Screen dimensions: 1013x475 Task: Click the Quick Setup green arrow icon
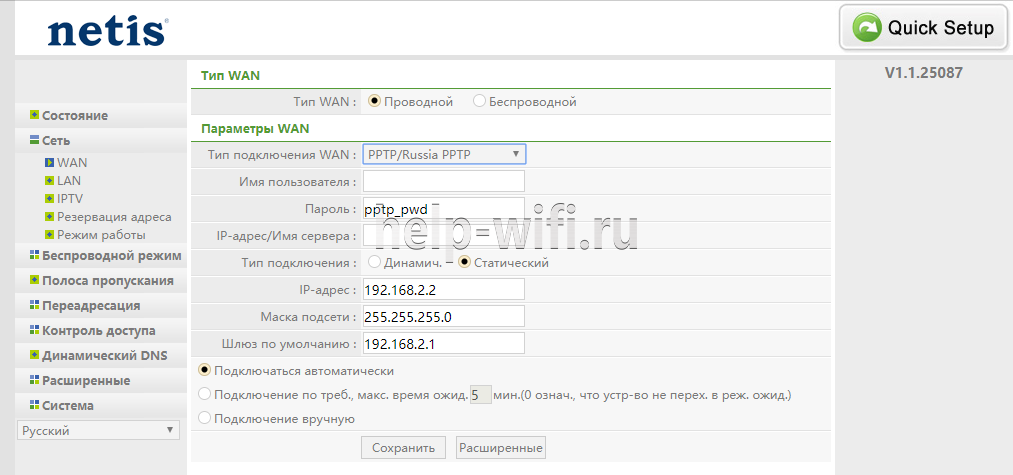tap(868, 28)
